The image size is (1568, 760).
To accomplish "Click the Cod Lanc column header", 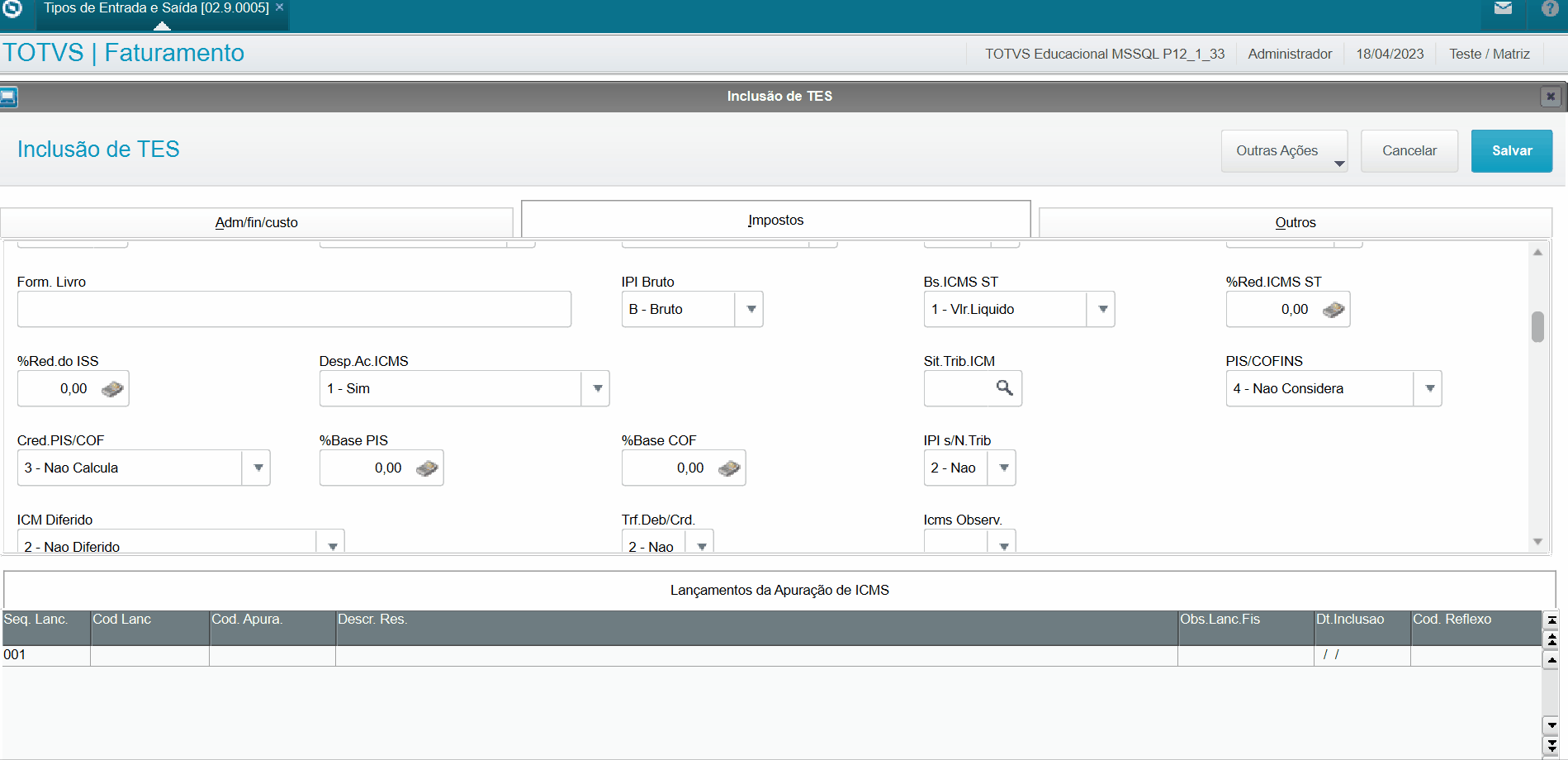I will (x=149, y=628).
